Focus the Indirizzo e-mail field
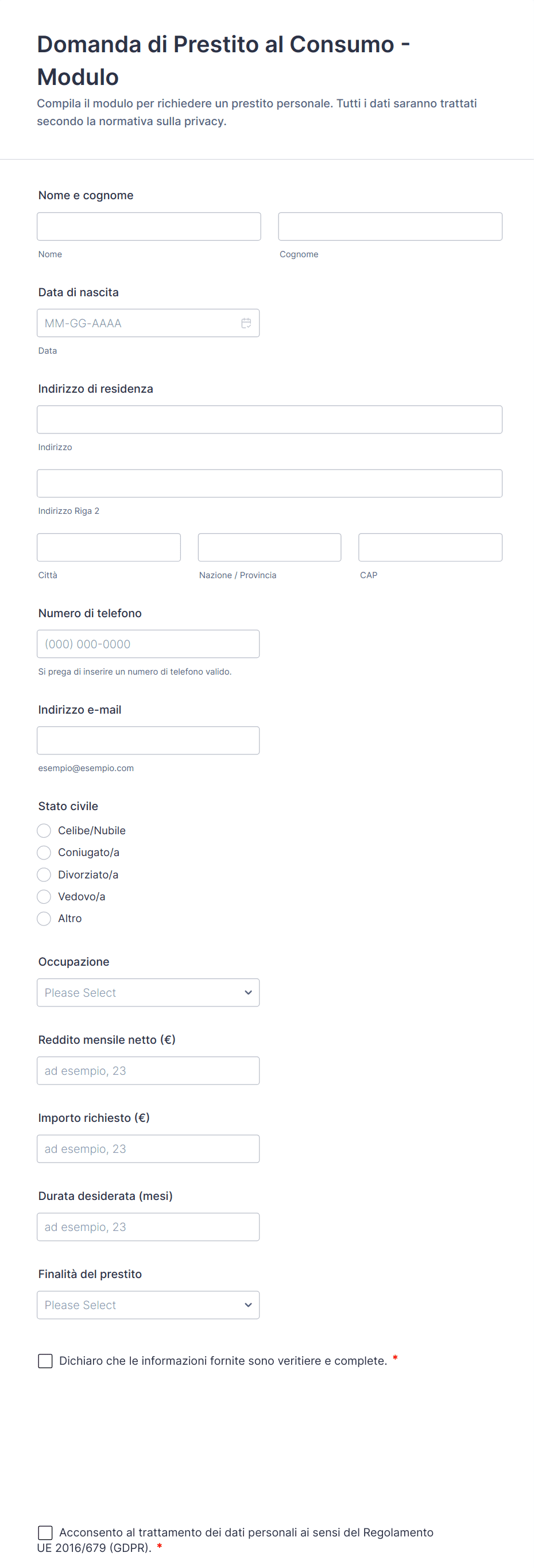The height and width of the screenshot is (1568, 534). click(148, 740)
